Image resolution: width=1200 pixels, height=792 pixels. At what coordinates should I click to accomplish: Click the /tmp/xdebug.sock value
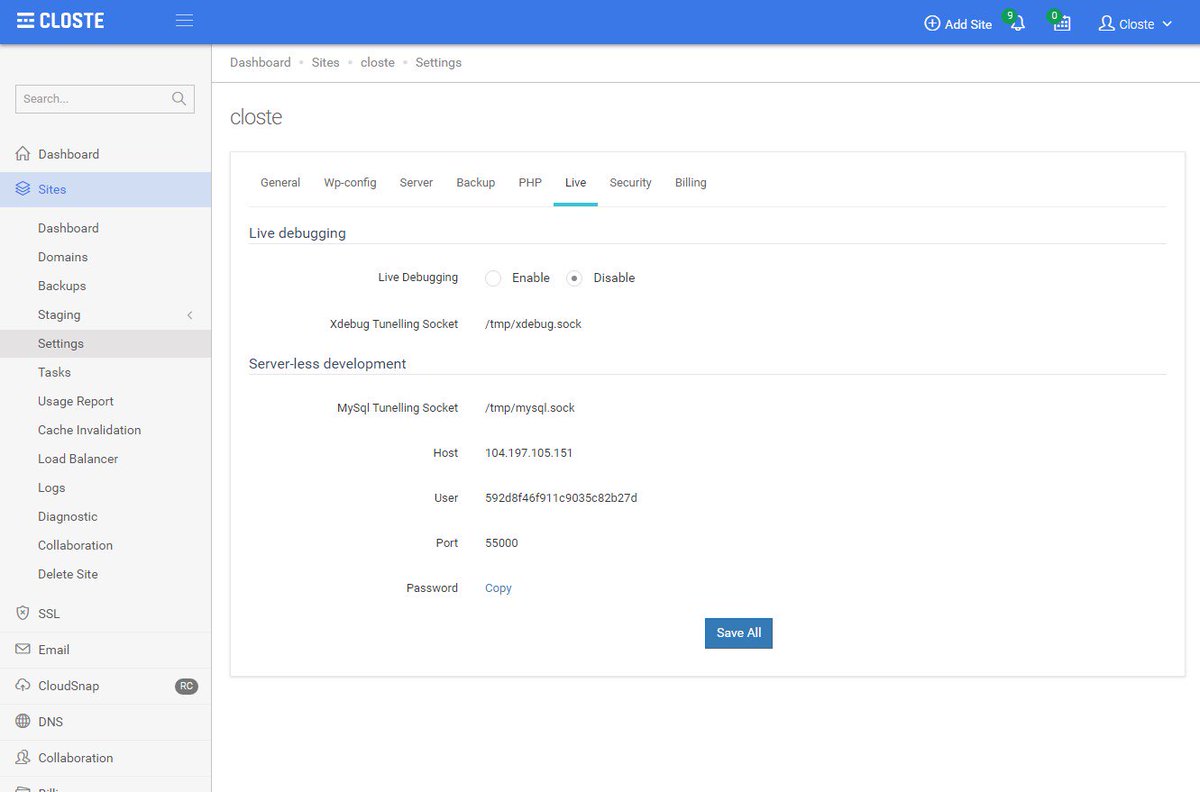point(533,324)
